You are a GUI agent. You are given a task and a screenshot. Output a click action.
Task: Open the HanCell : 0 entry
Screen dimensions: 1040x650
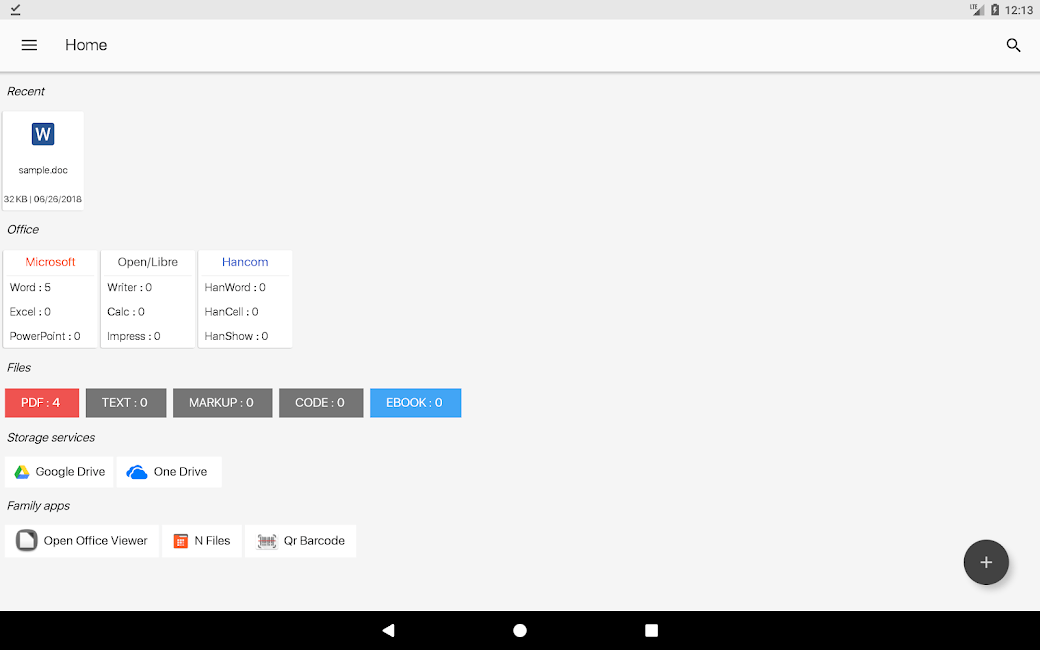pyautogui.click(x=231, y=312)
